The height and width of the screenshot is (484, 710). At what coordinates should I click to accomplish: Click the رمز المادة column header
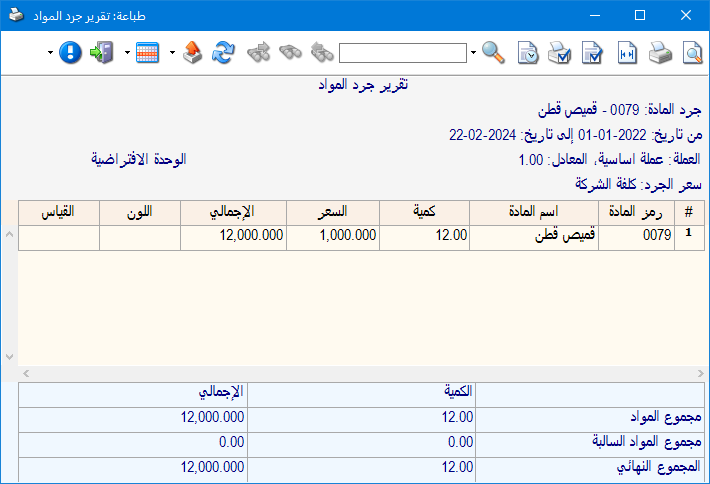(636, 212)
